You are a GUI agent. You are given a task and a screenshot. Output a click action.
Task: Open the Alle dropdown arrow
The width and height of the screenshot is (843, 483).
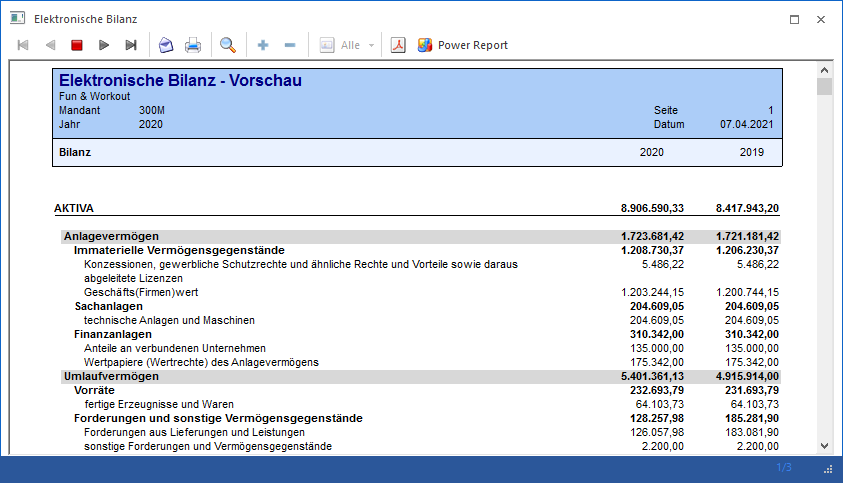(372, 45)
